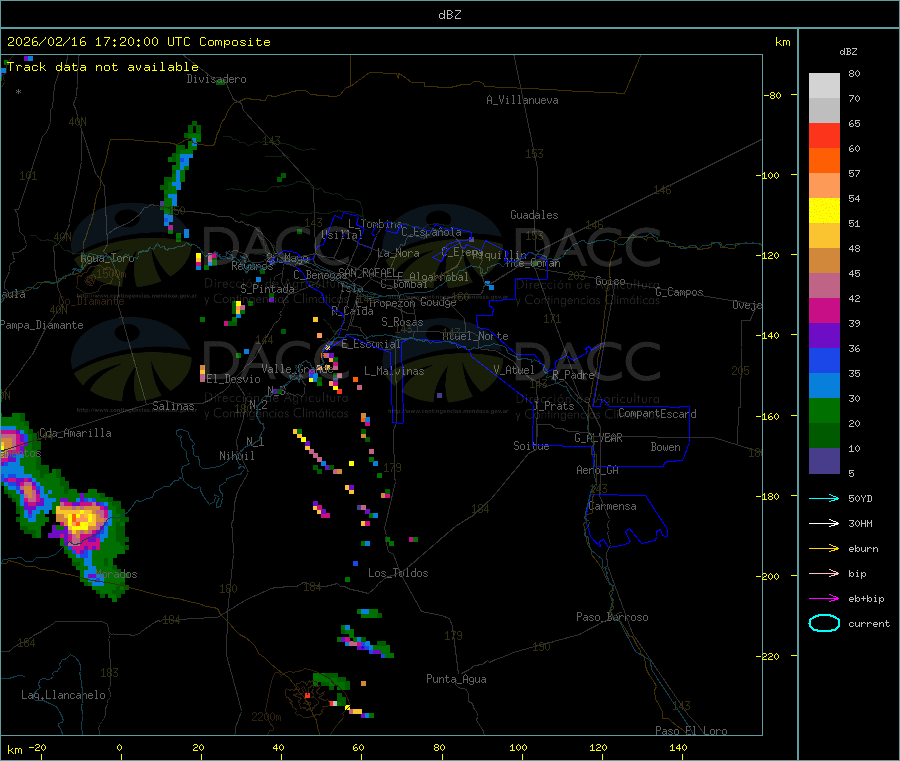This screenshot has height=761, width=900.
Task: Click the 'Paso_Barroso' map label
Action: (612, 617)
